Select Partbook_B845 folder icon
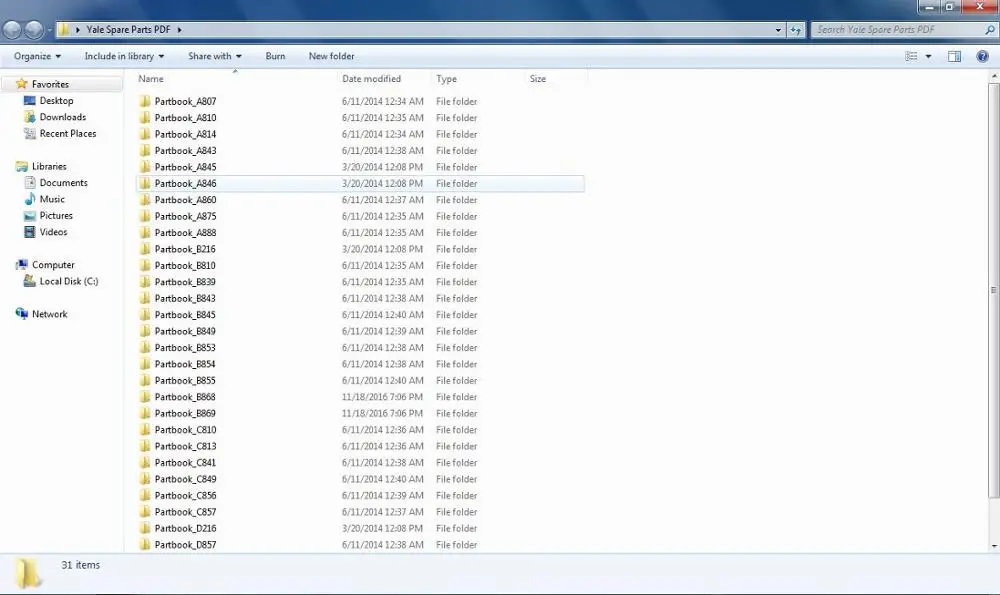This screenshot has height=595, width=1000. 145,315
